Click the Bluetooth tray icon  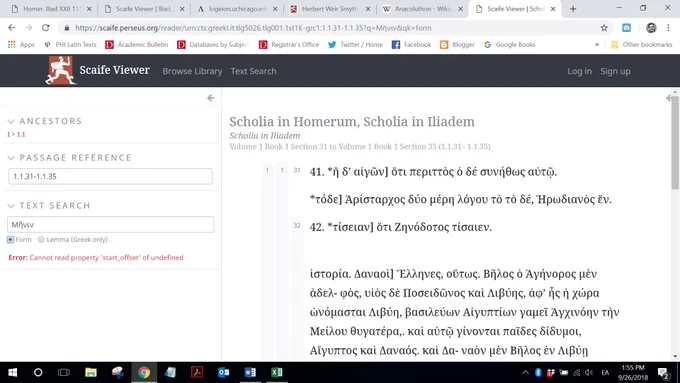(538, 373)
